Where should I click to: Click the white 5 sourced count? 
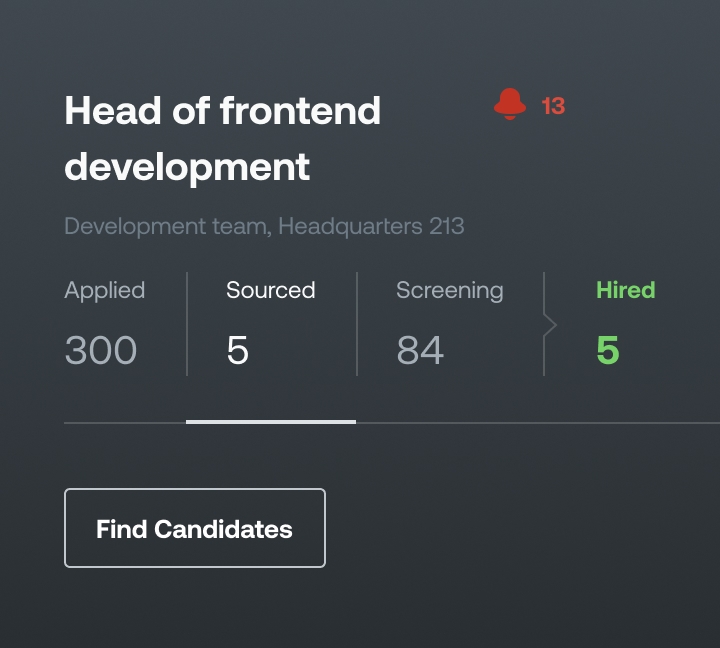click(x=237, y=351)
